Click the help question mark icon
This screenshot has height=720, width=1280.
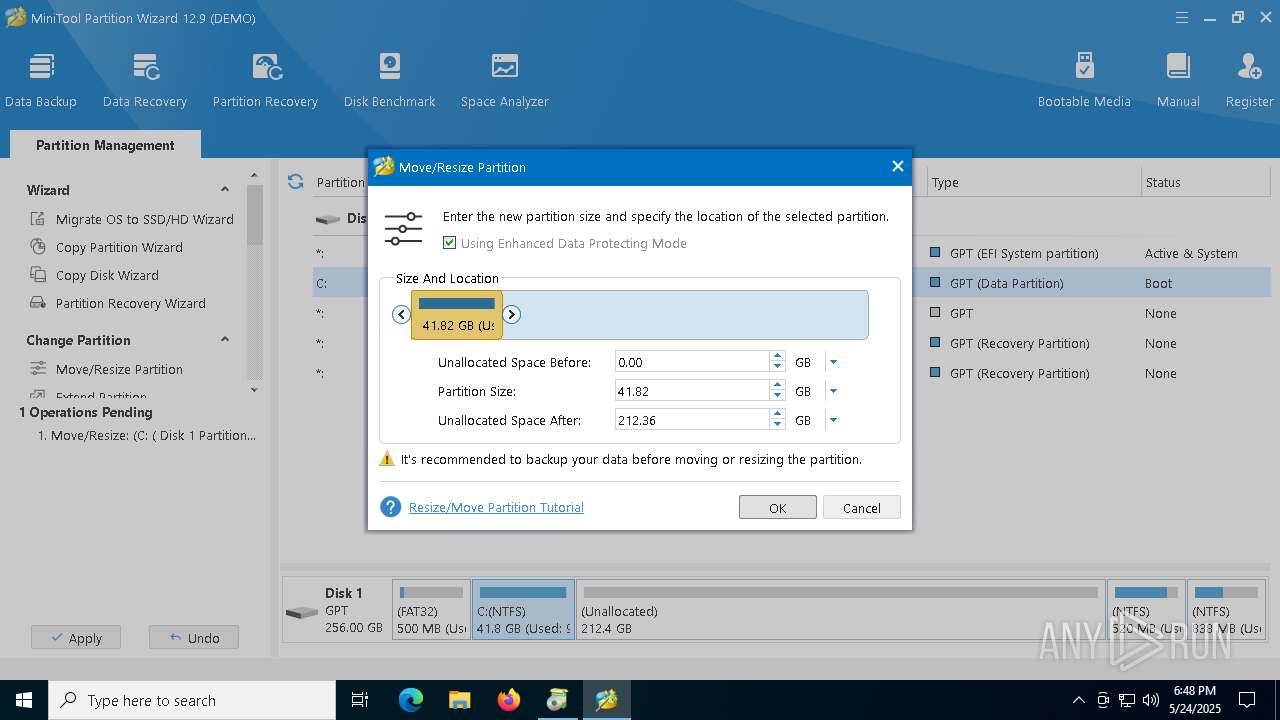(x=391, y=507)
